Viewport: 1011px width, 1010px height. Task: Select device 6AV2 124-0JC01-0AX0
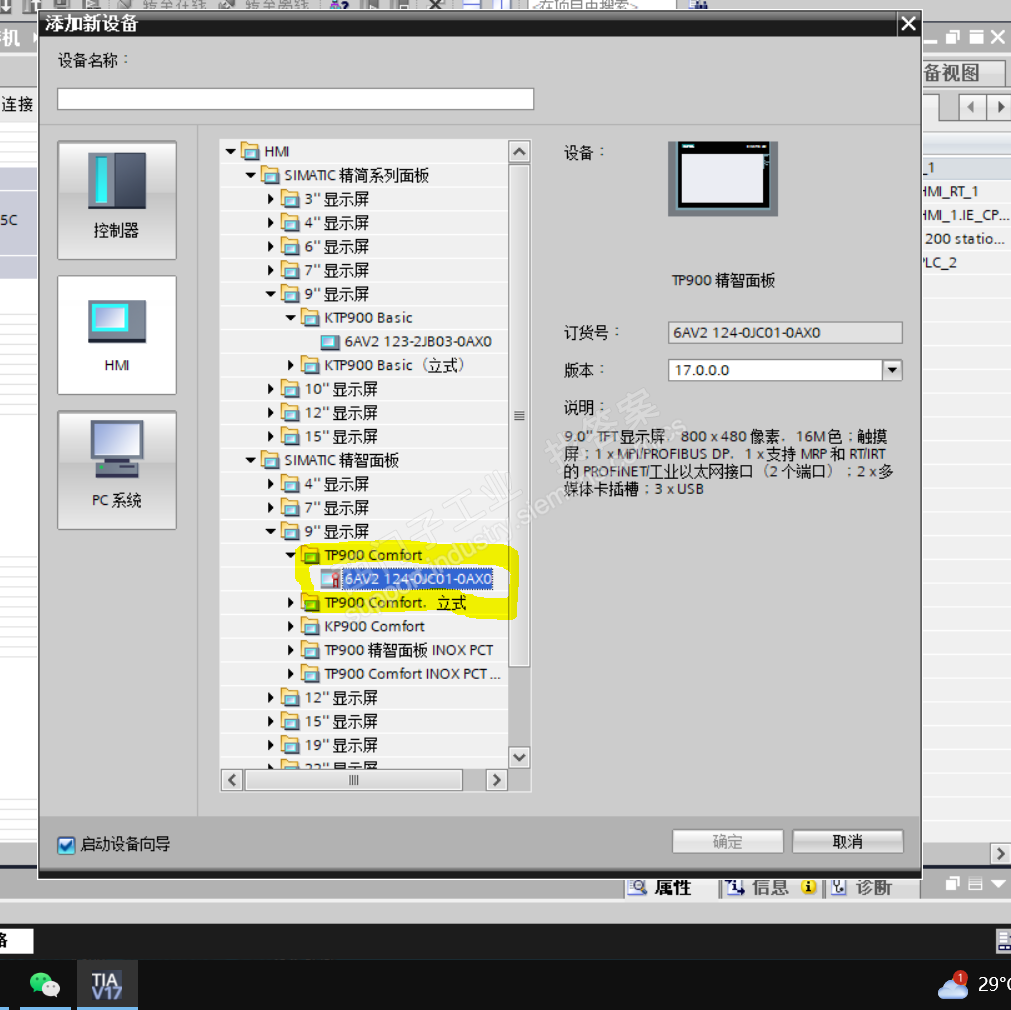[x=418, y=579]
